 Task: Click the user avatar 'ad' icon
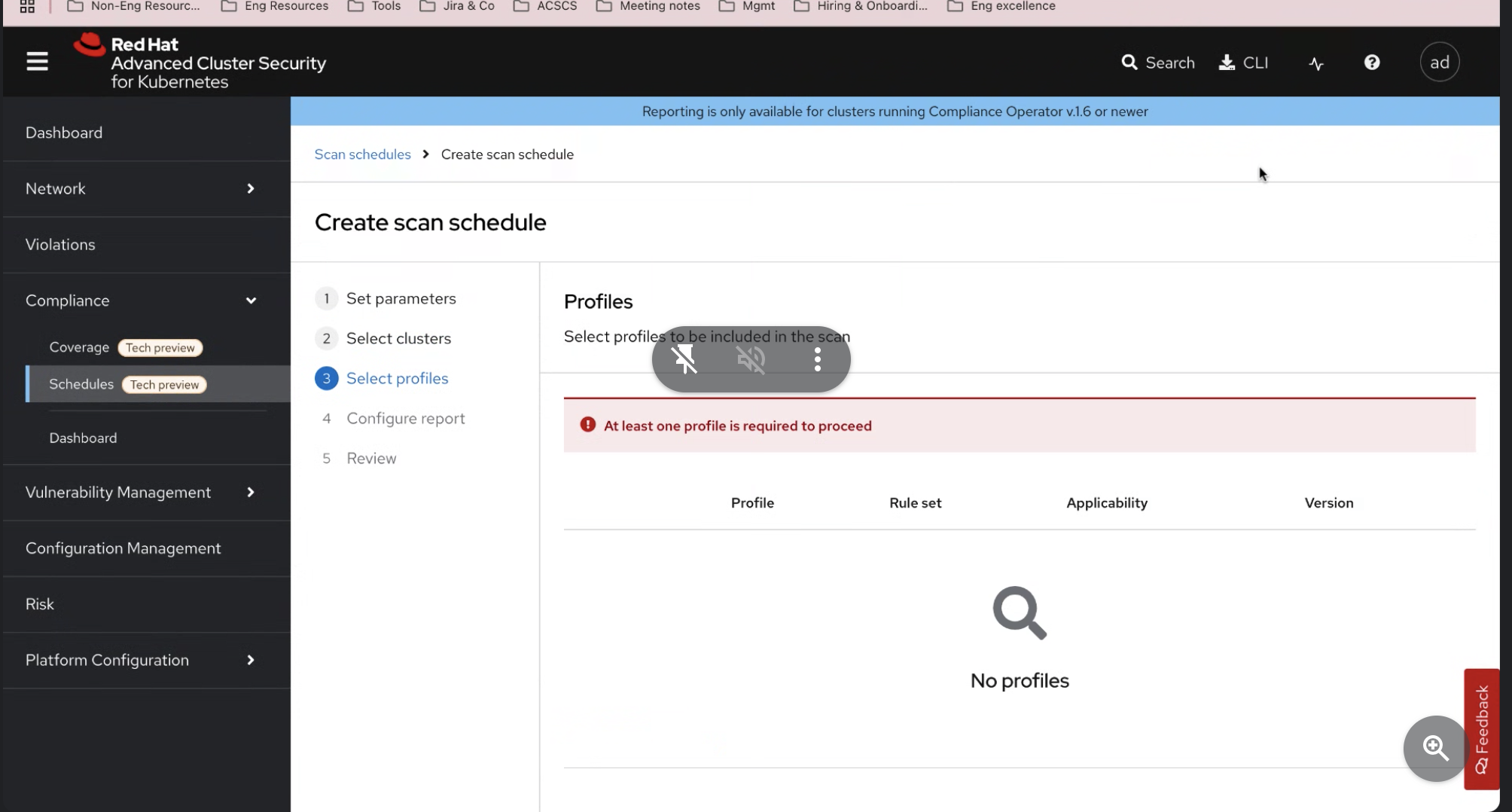tap(1439, 63)
